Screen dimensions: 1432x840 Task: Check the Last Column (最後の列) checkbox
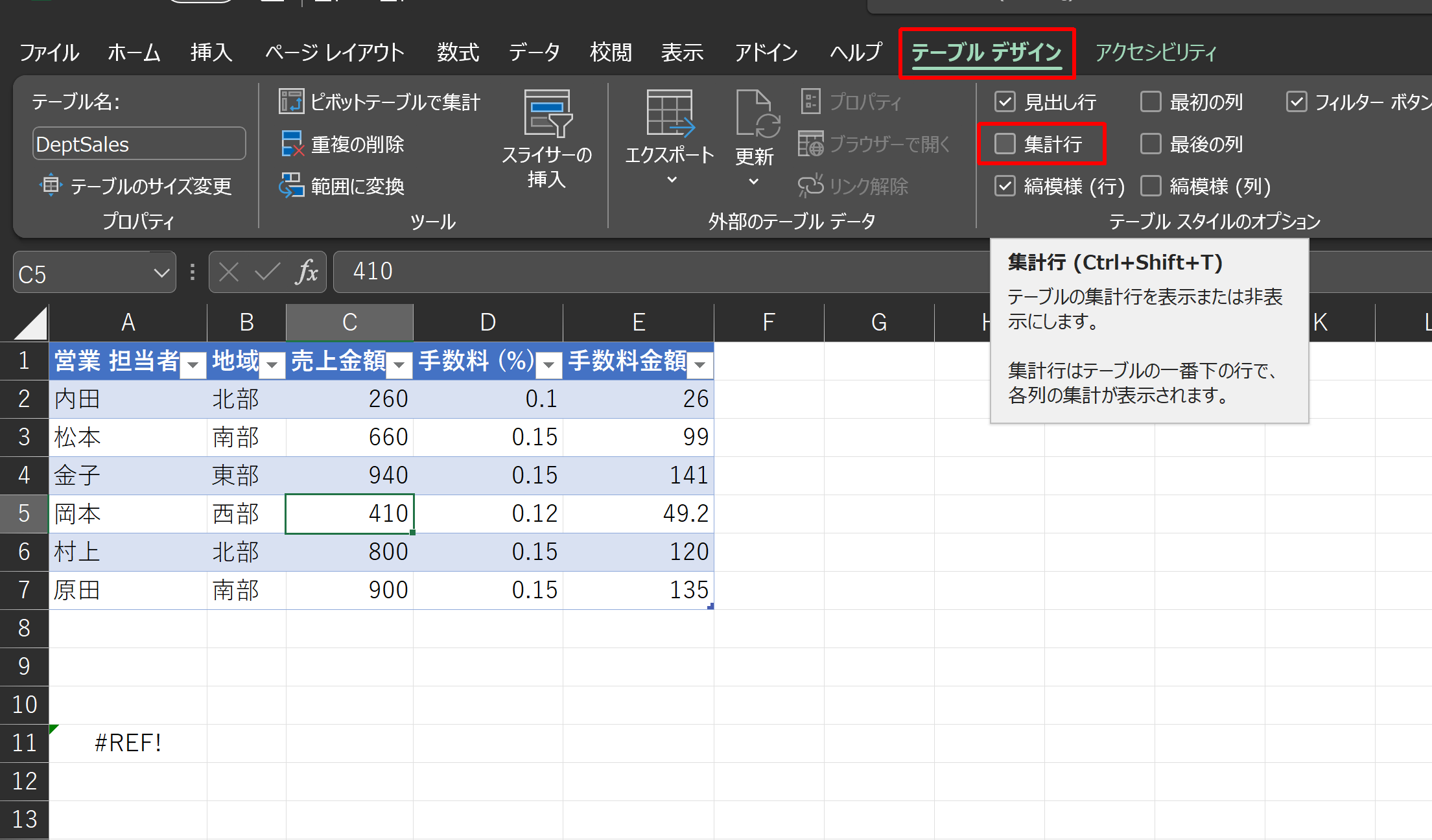coord(1151,144)
